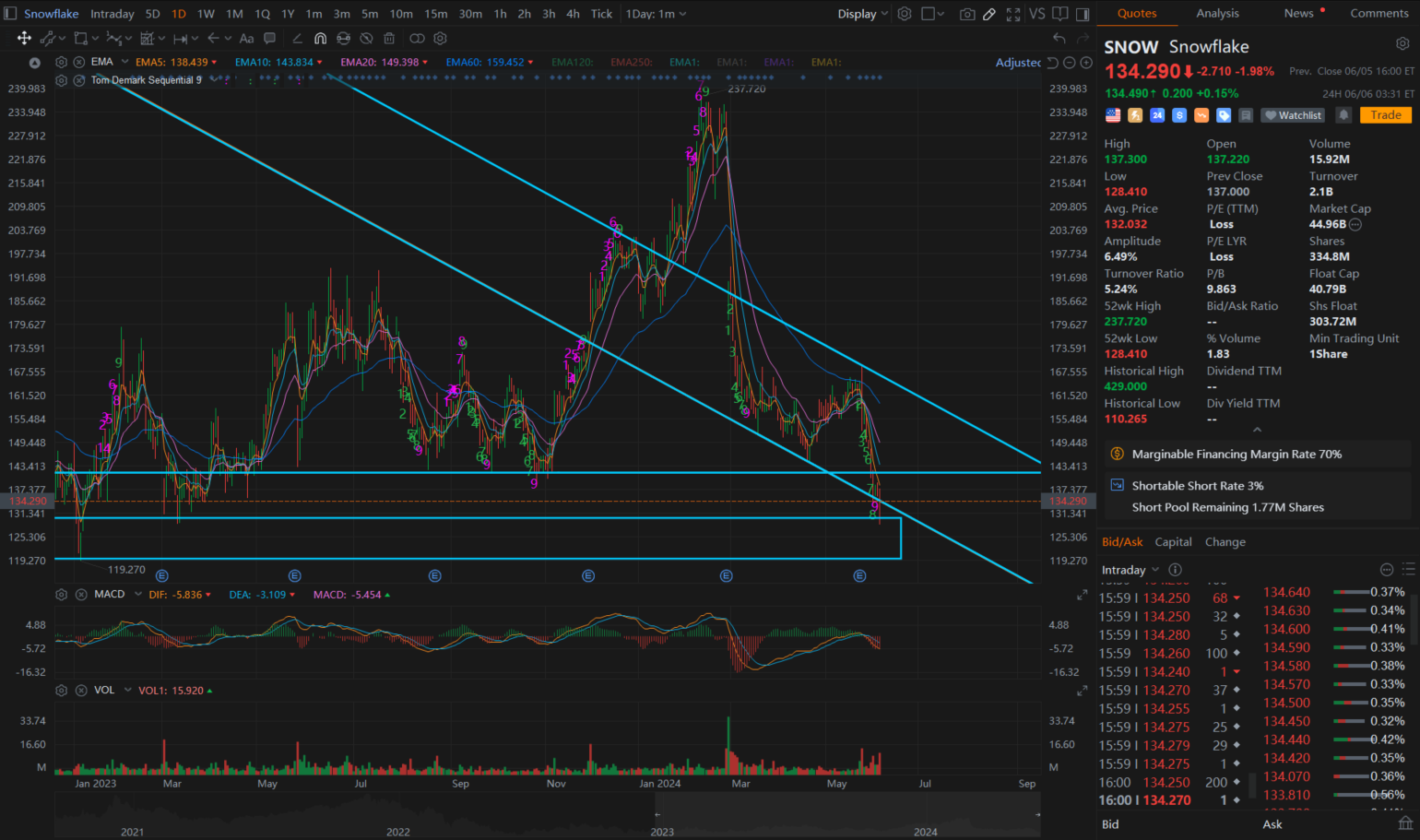Open the Capital tab
The image size is (1420, 840).
(1173, 542)
